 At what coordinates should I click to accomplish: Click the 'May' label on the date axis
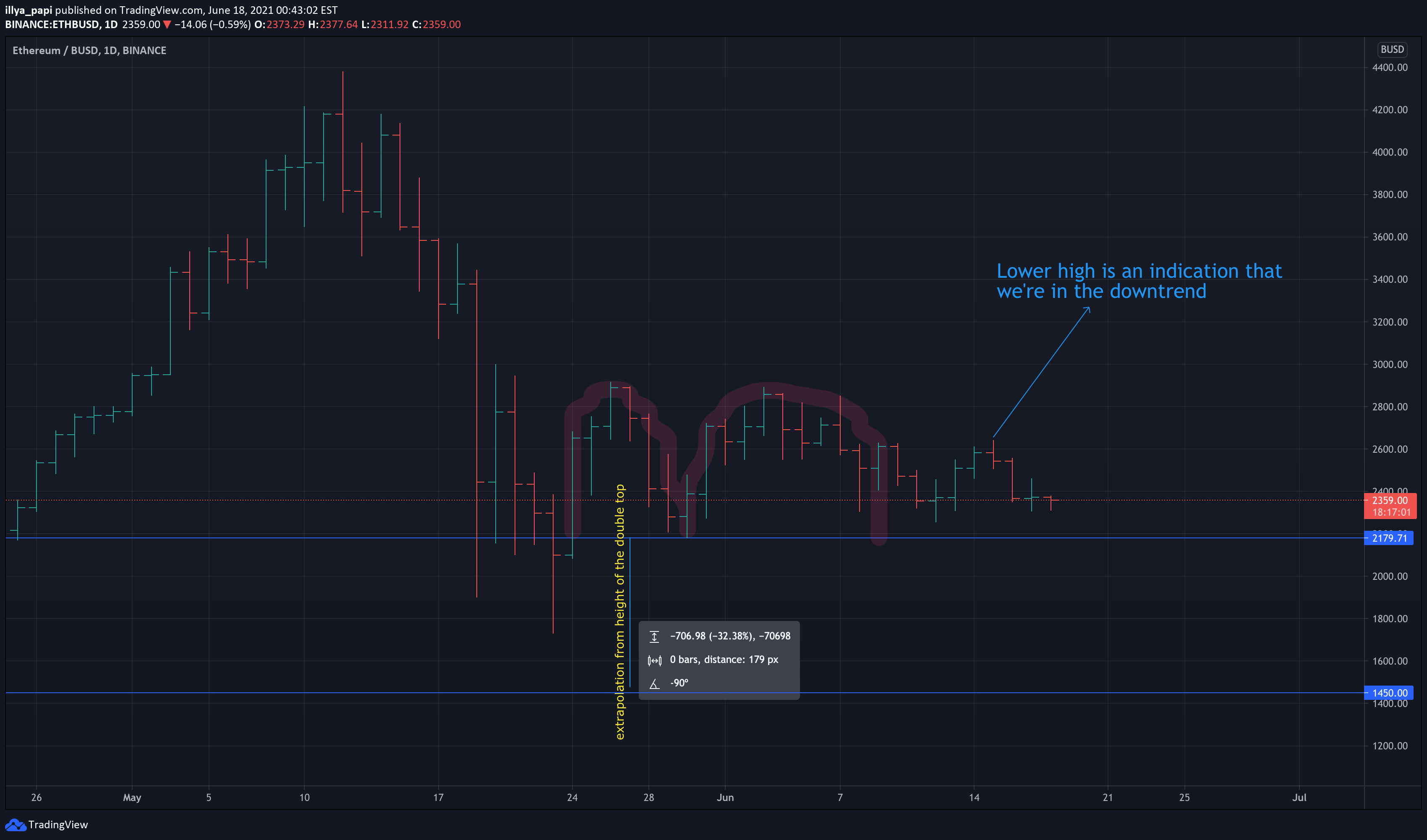[x=132, y=798]
